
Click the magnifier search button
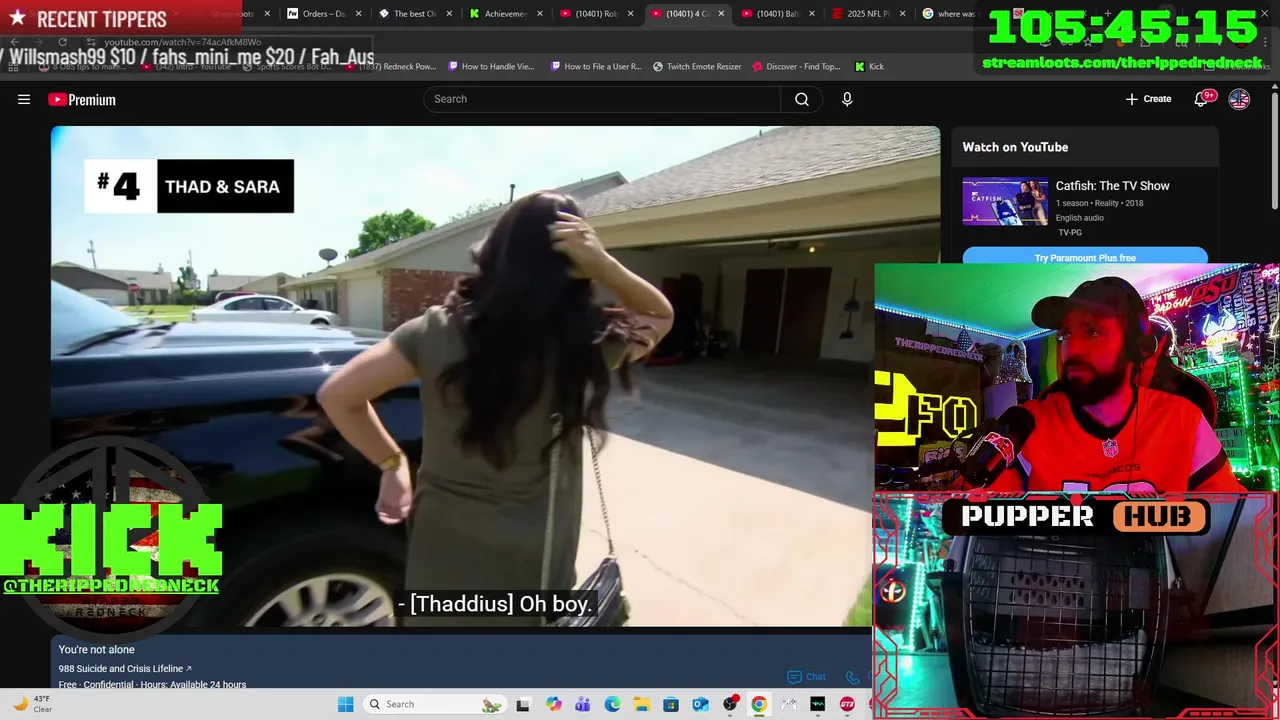pyautogui.click(x=802, y=99)
